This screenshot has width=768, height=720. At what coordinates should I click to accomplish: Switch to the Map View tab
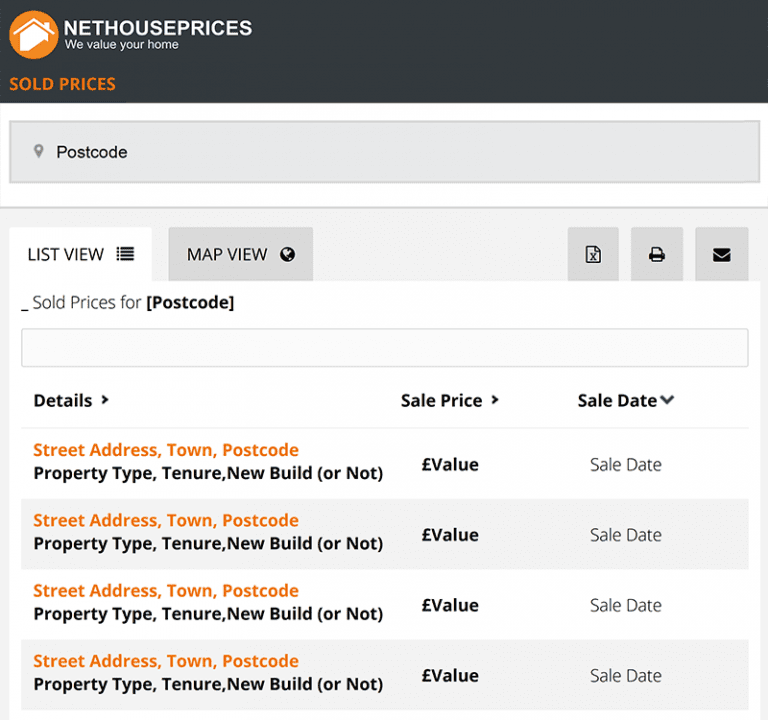240,254
